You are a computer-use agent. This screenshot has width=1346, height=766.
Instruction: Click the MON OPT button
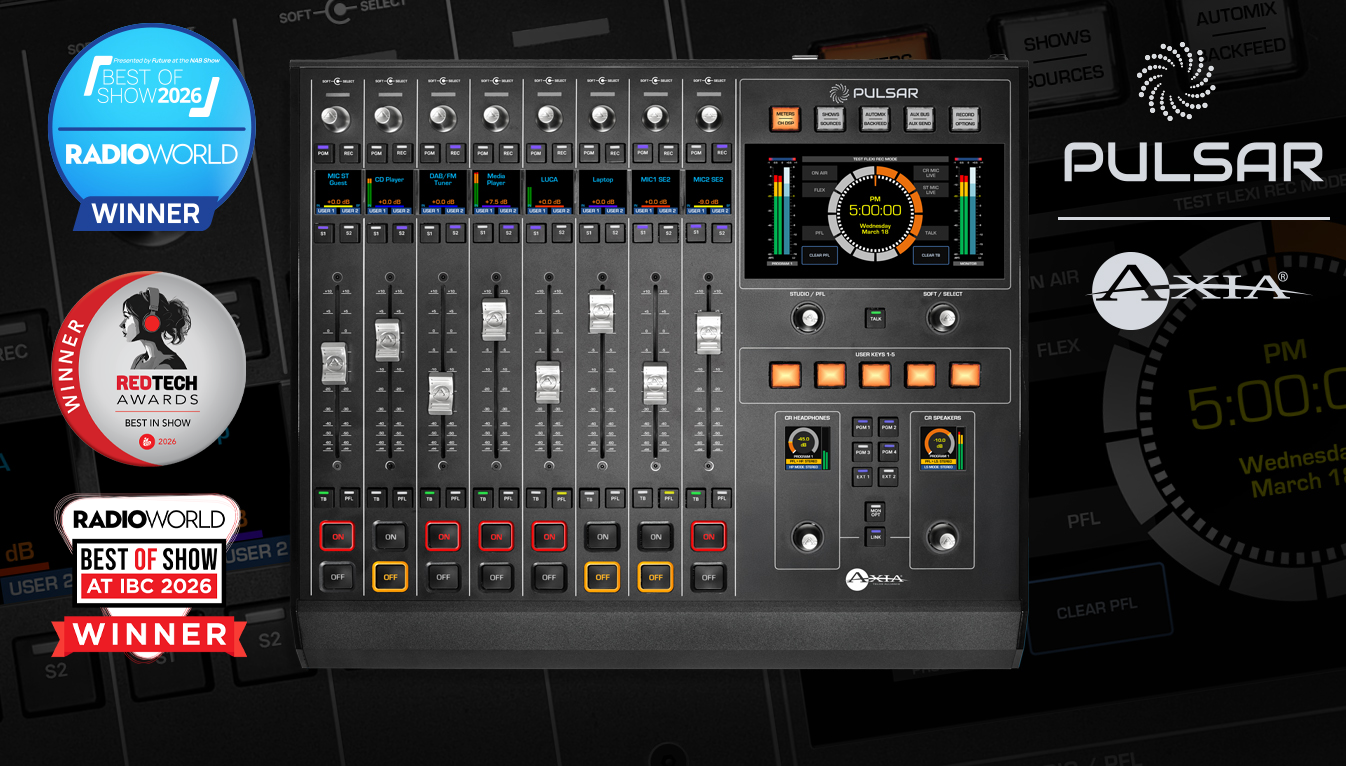(875, 511)
